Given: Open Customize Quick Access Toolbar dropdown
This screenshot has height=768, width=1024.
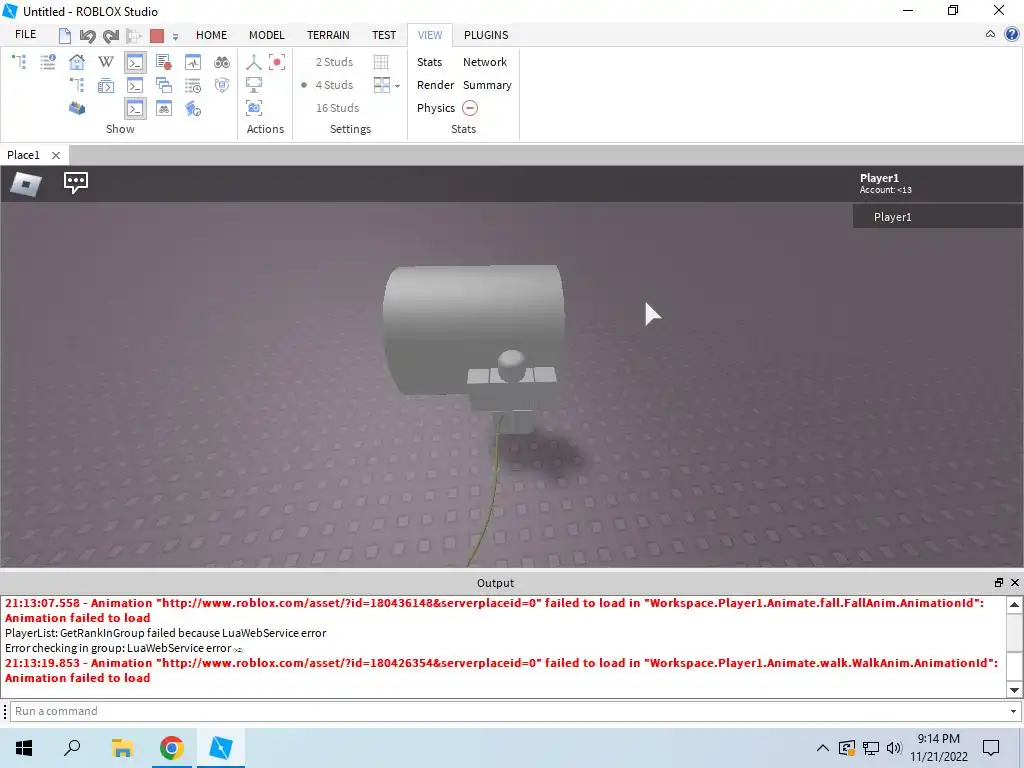Looking at the screenshot, I should pyautogui.click(x=175, y=37).
